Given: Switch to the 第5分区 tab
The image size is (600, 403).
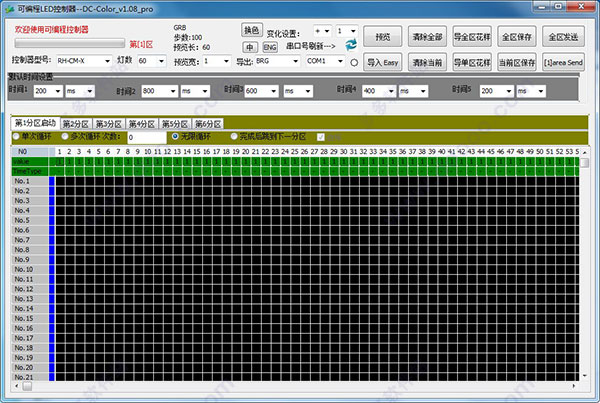Looking at the screenshot, I should tap(175, 124).
